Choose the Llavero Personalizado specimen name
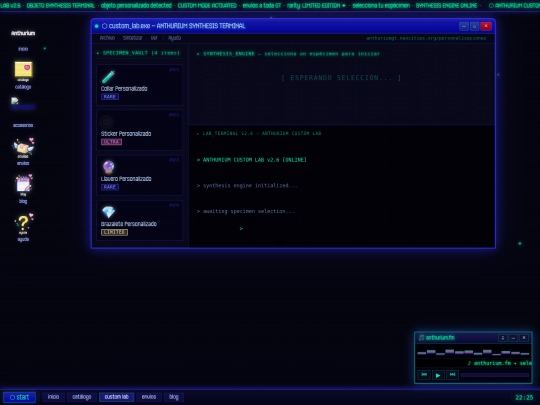The width and height of the screenshot is (540, 405). pos(126,179)
